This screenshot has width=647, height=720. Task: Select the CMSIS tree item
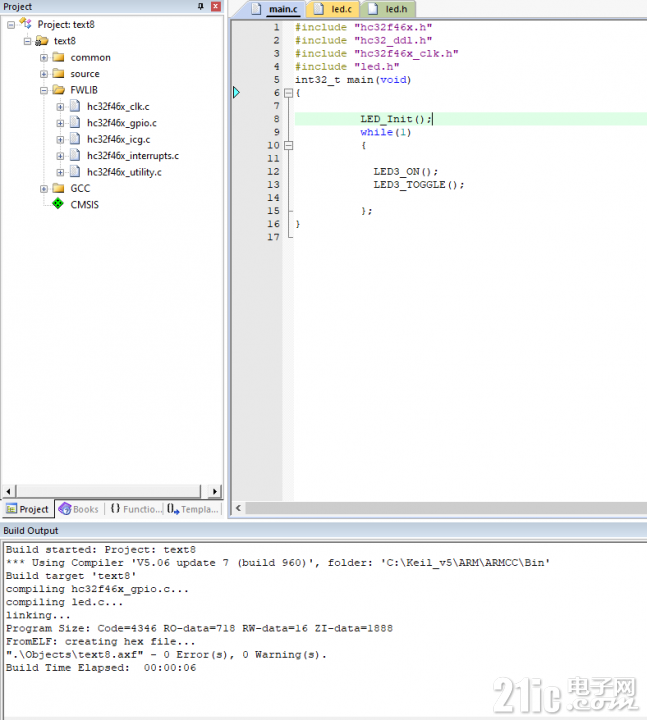click(x=84, y=205)
